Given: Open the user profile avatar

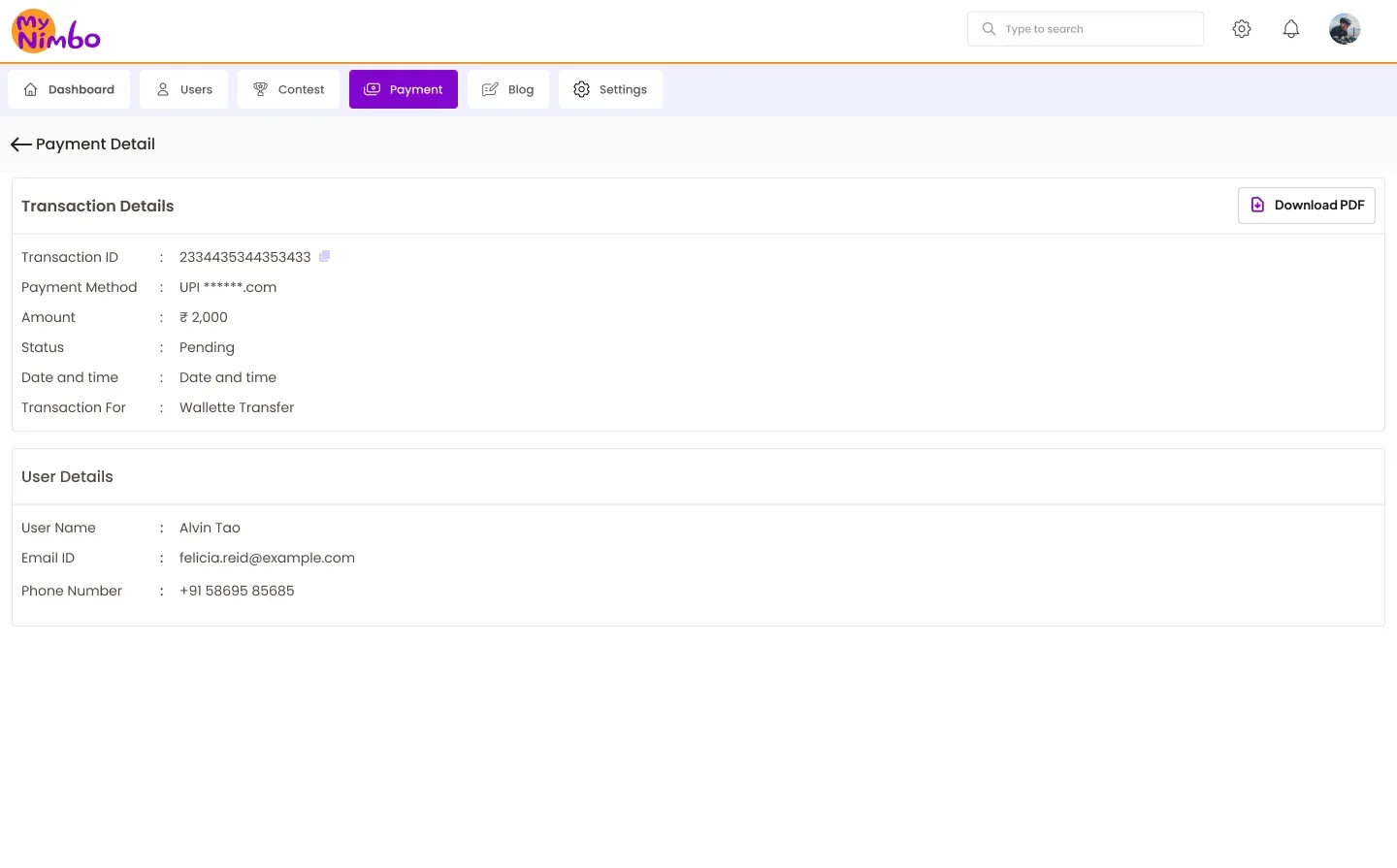Looking at the screenshot, I should coord(1345,29).
